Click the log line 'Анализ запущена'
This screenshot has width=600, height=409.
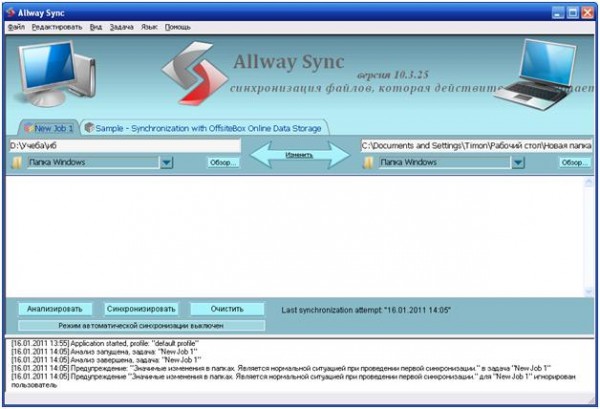point(104,352)
